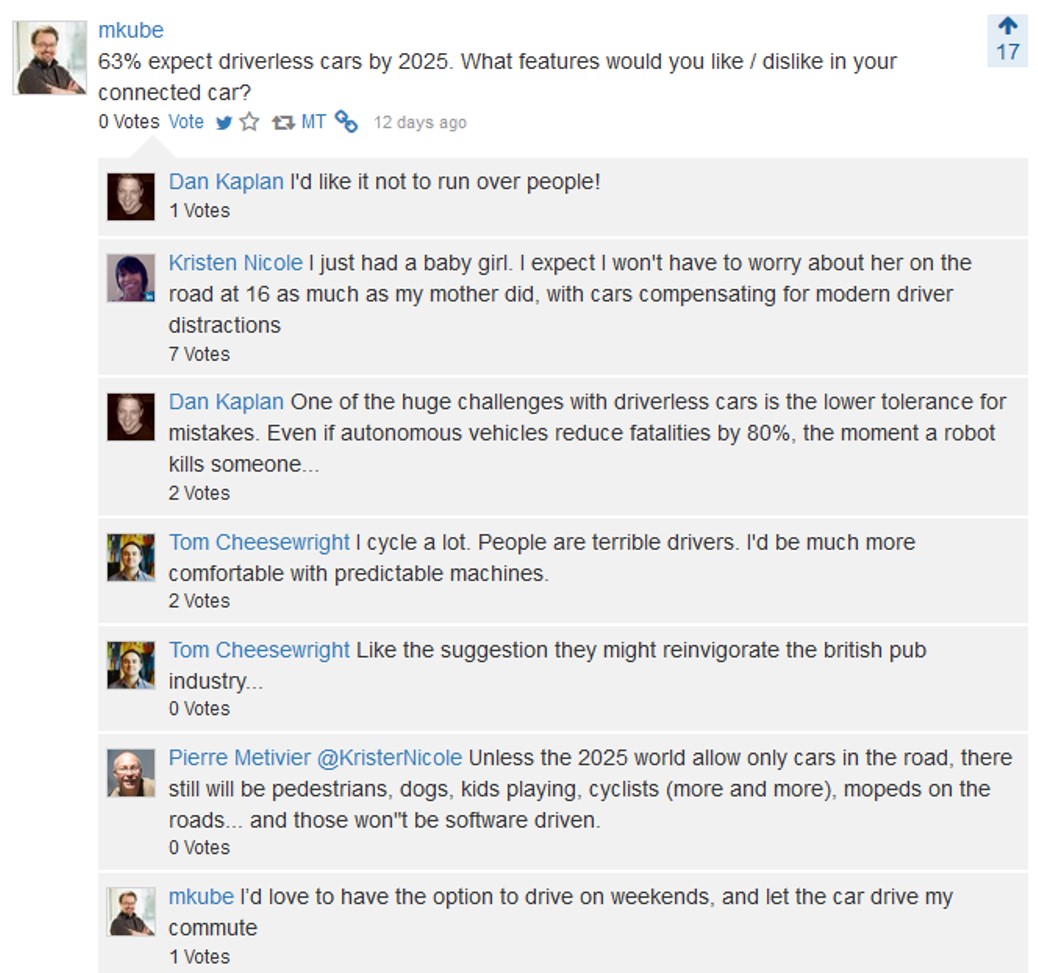Image resolution: width=1038 pixels, height=973 pixels.
Task: Open the @KristerNicole mention link
Action: (x=389, y=758)
